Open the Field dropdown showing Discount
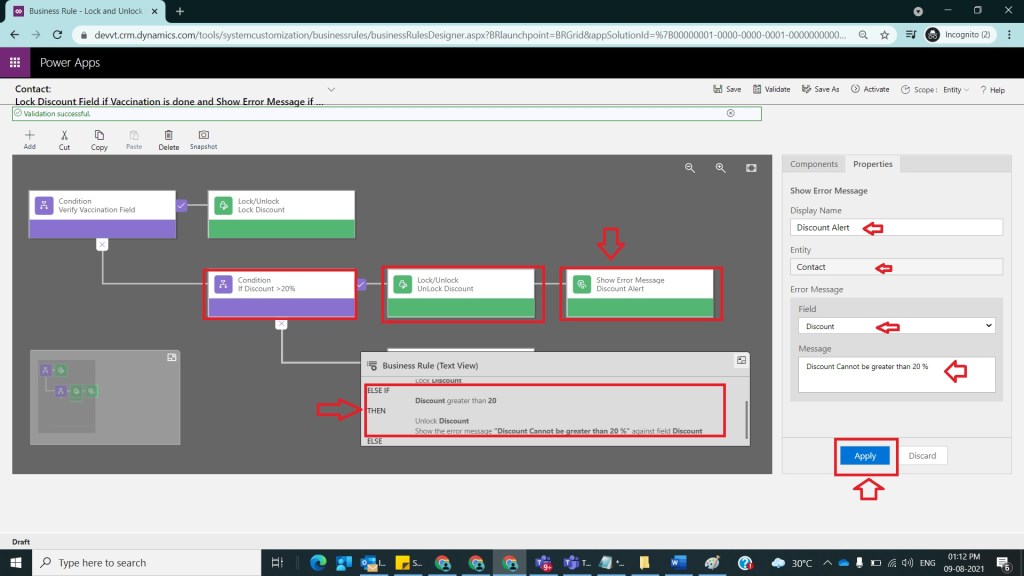This screenshot has width=1024, height=576. (896, 326)
